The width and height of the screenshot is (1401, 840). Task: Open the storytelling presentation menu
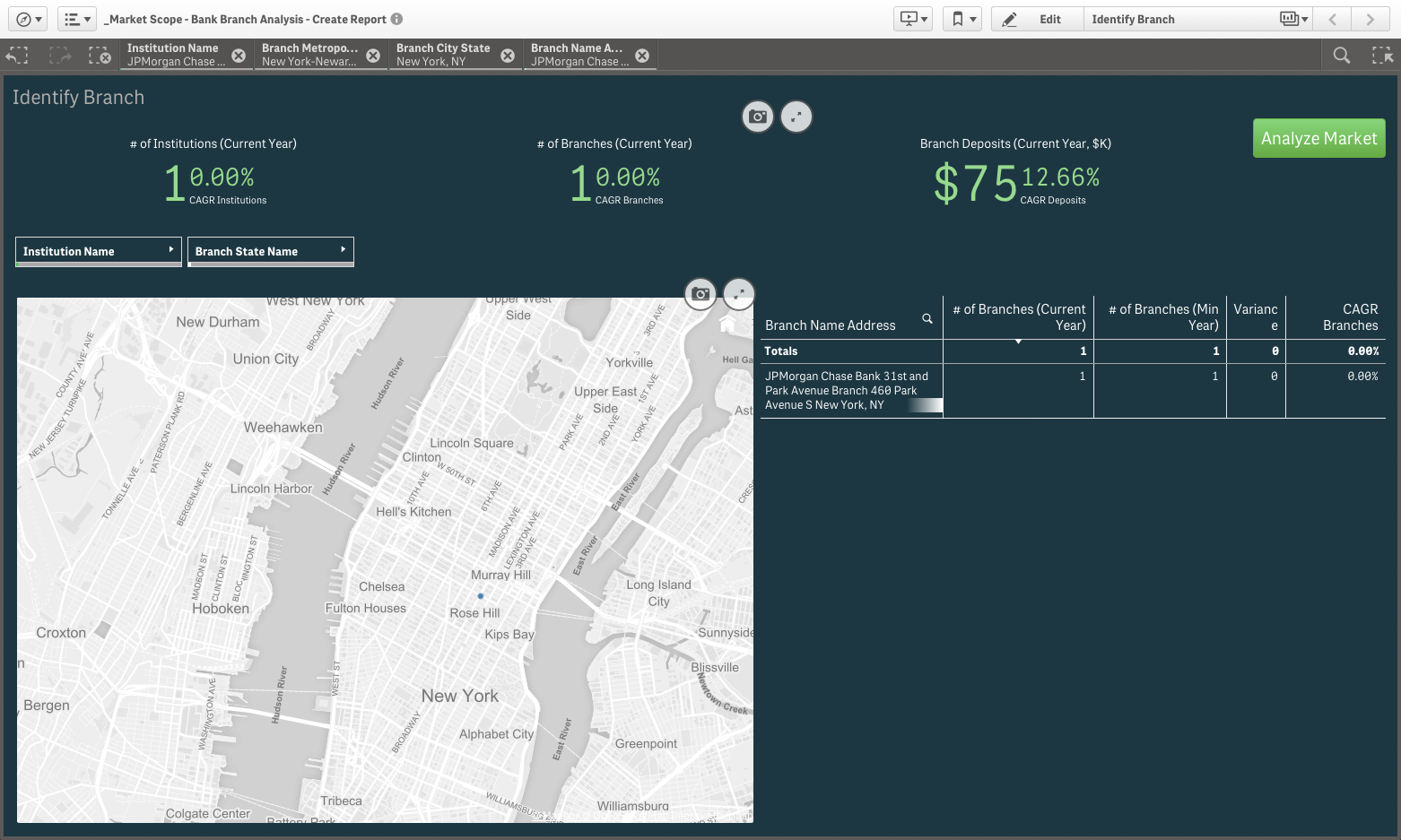(x=913, y=19)
